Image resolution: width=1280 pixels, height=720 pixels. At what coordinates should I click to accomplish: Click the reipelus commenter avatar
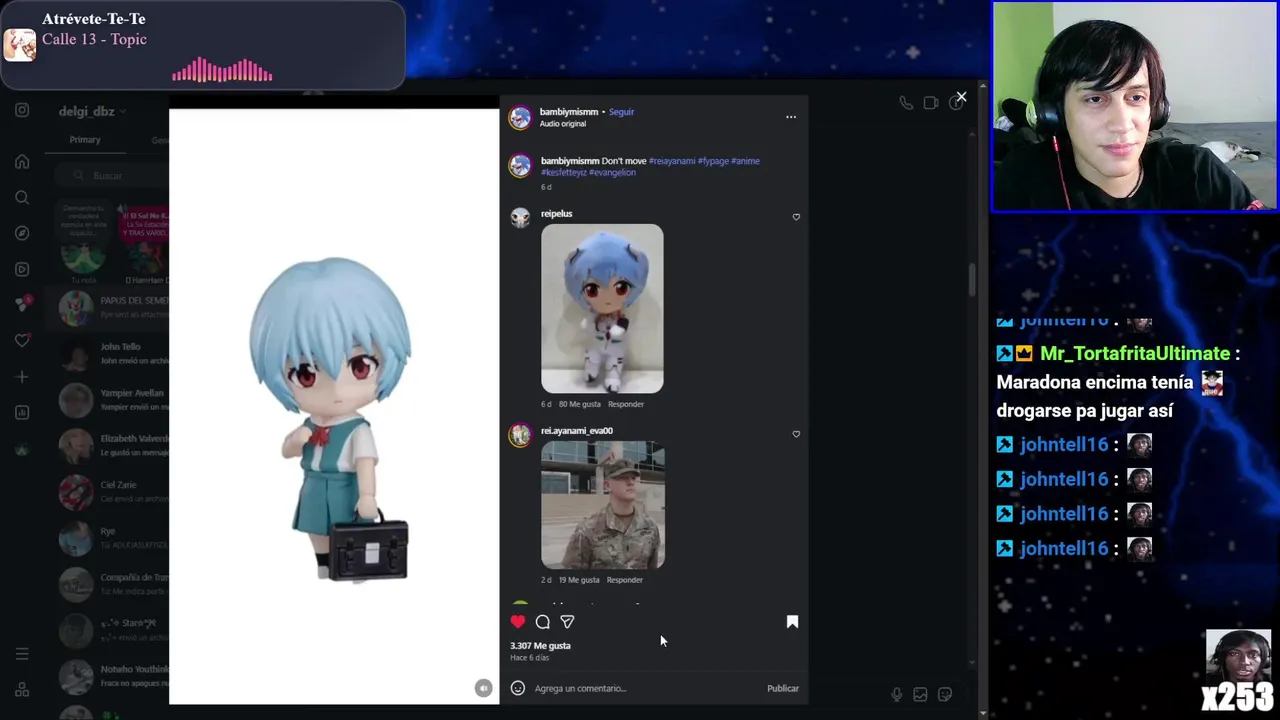point(520,219)
